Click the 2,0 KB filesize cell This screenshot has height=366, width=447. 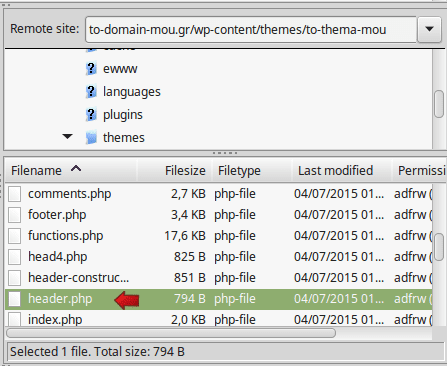(x=188, y=320)
